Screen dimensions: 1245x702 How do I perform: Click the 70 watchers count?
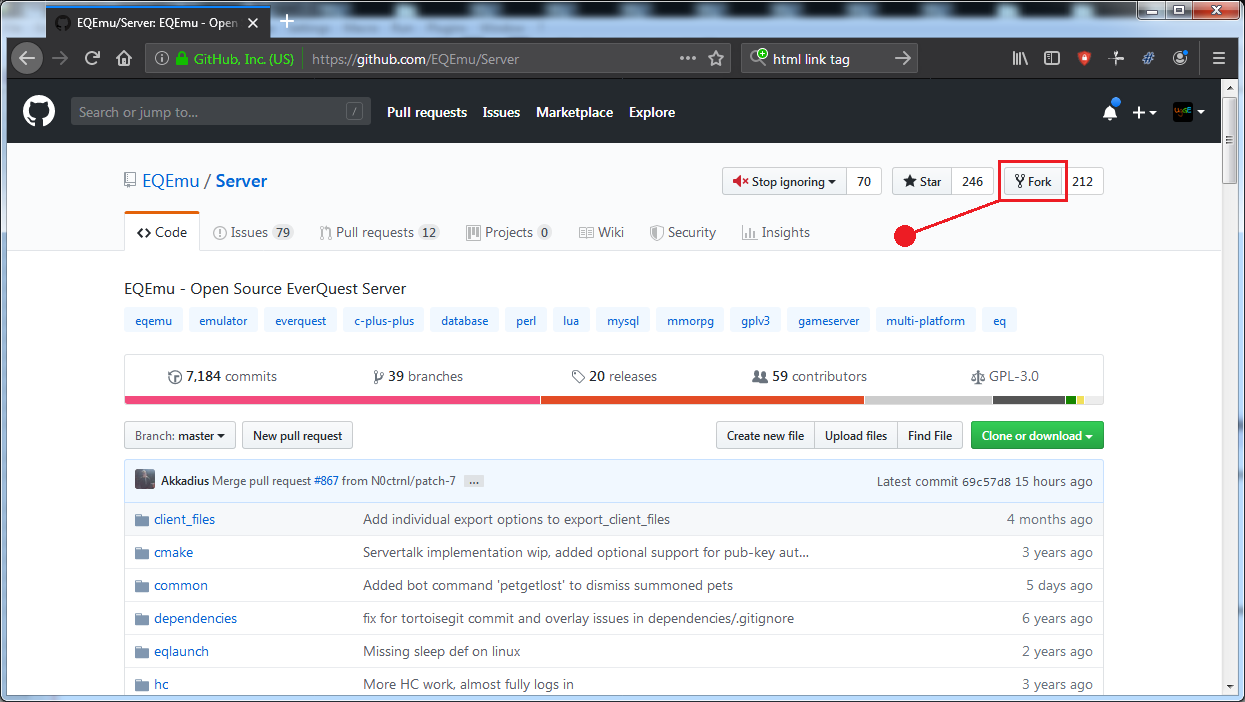coord(864,182)
